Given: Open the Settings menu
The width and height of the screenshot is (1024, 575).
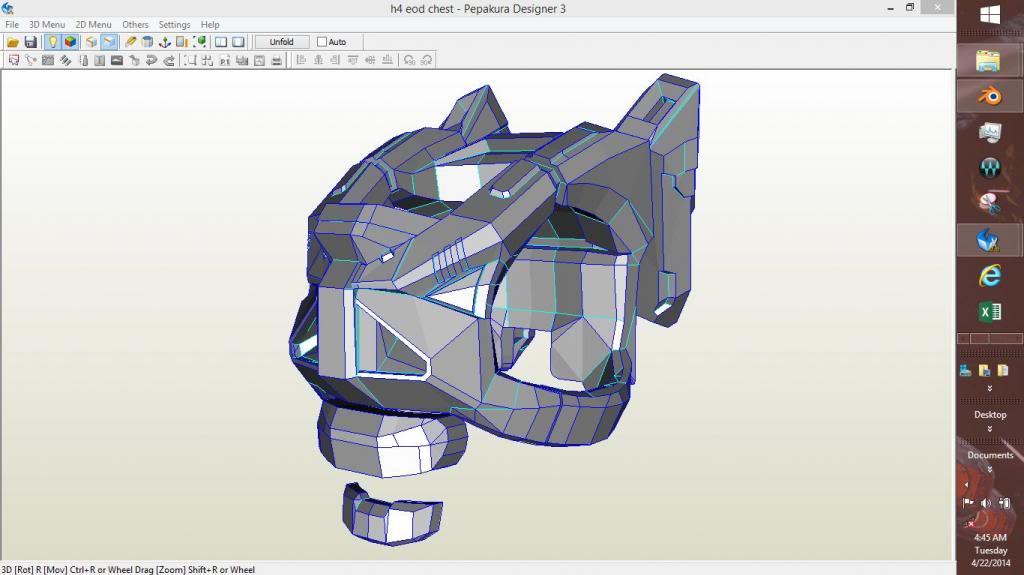Looking at the screenshot, I should tap(174, 24).
